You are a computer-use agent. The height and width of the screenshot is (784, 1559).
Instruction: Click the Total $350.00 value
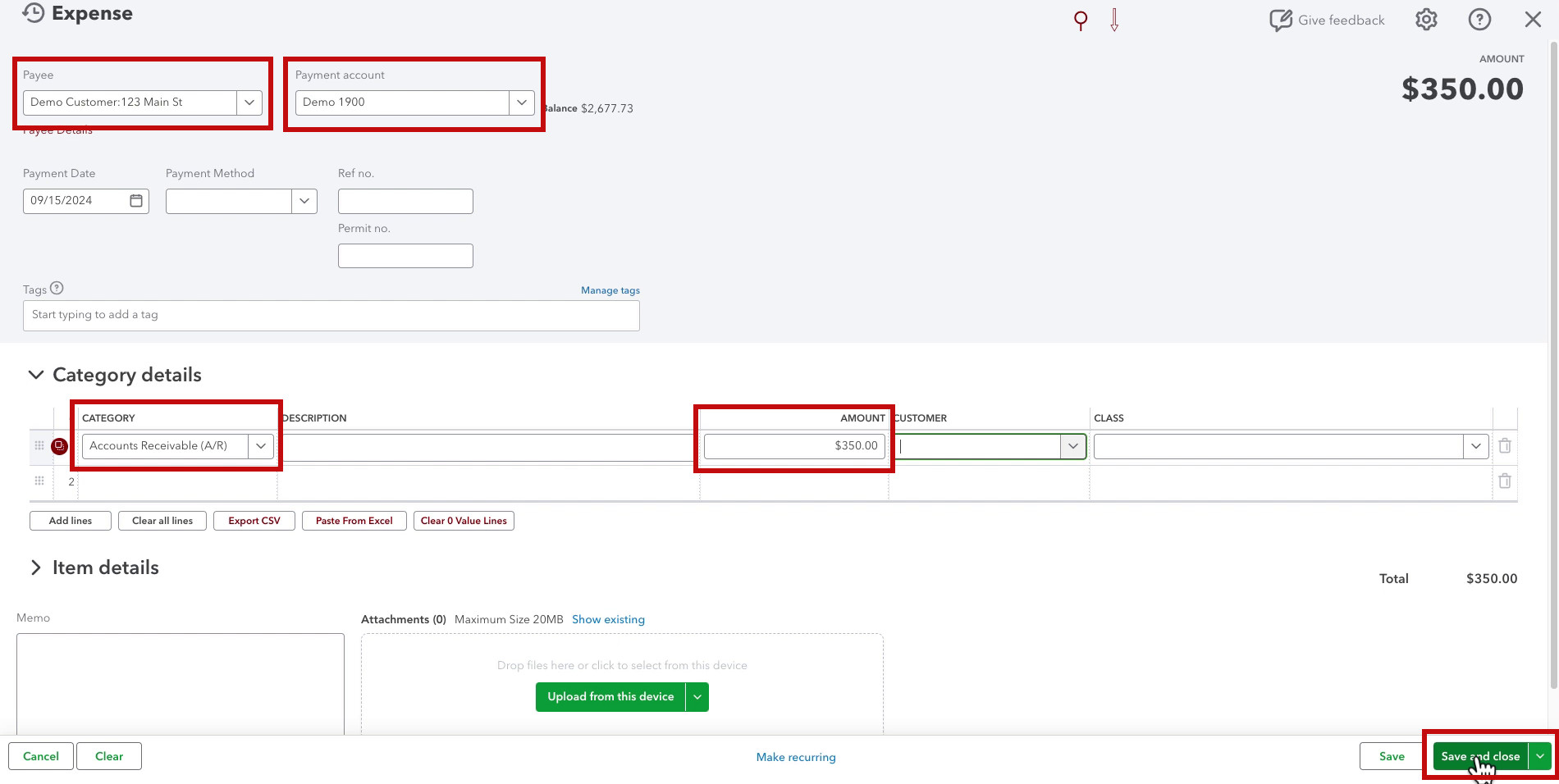coord(1492,578)
